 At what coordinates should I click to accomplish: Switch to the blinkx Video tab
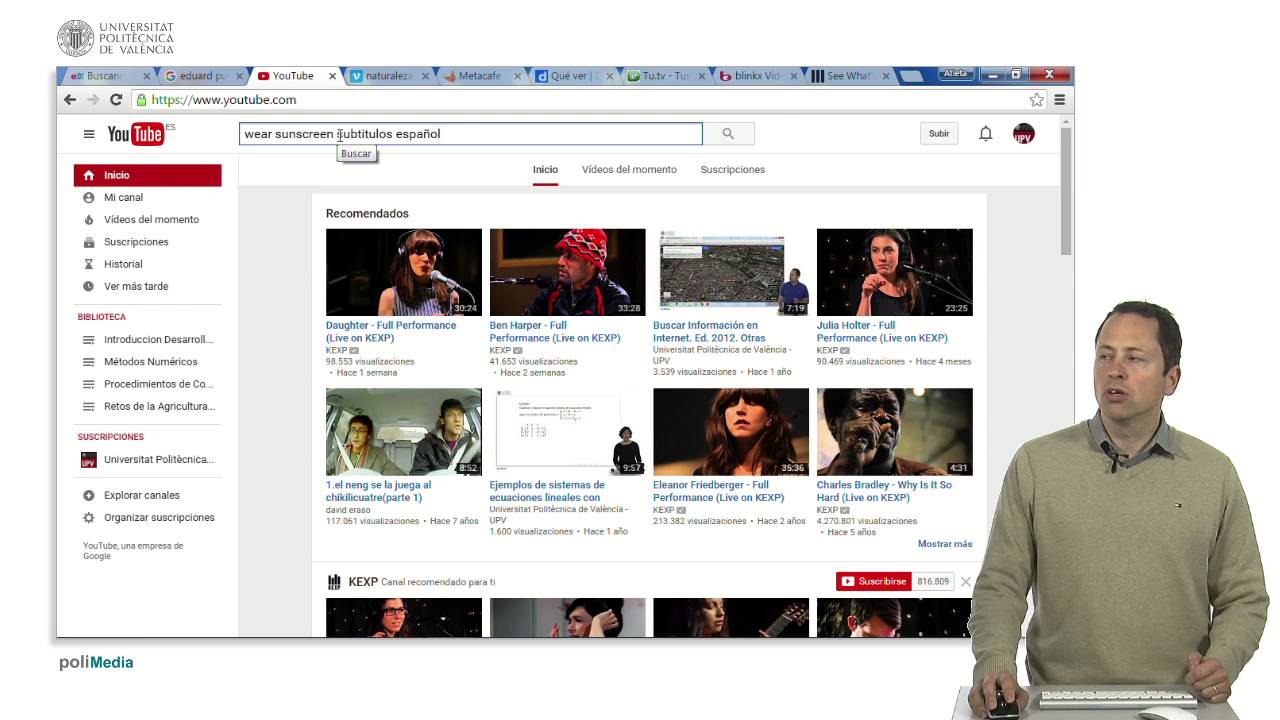758,76
